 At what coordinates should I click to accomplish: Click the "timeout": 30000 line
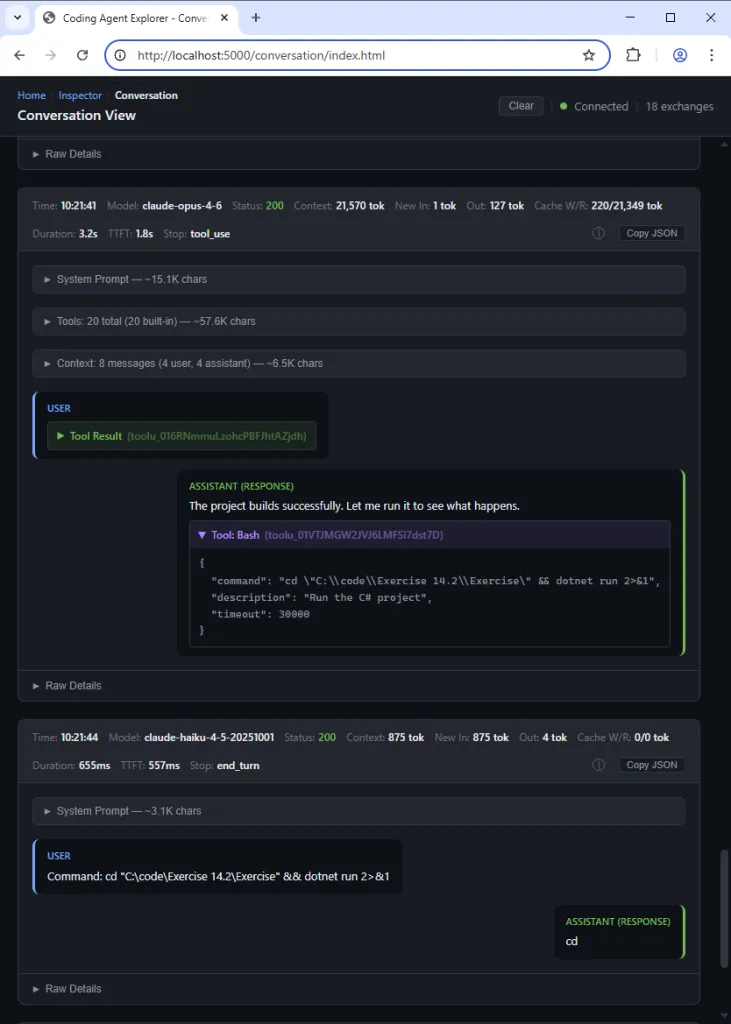pyautogui.click(x=260, y=614)
